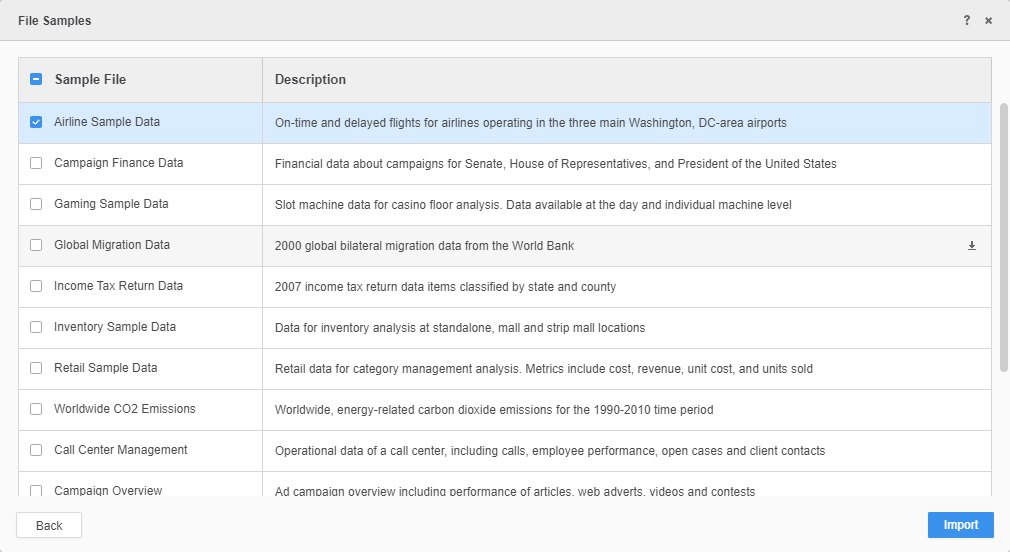Download the Global Migration Data file
The height and width of the screenshot is (552, 1010).
coord(971,246)
